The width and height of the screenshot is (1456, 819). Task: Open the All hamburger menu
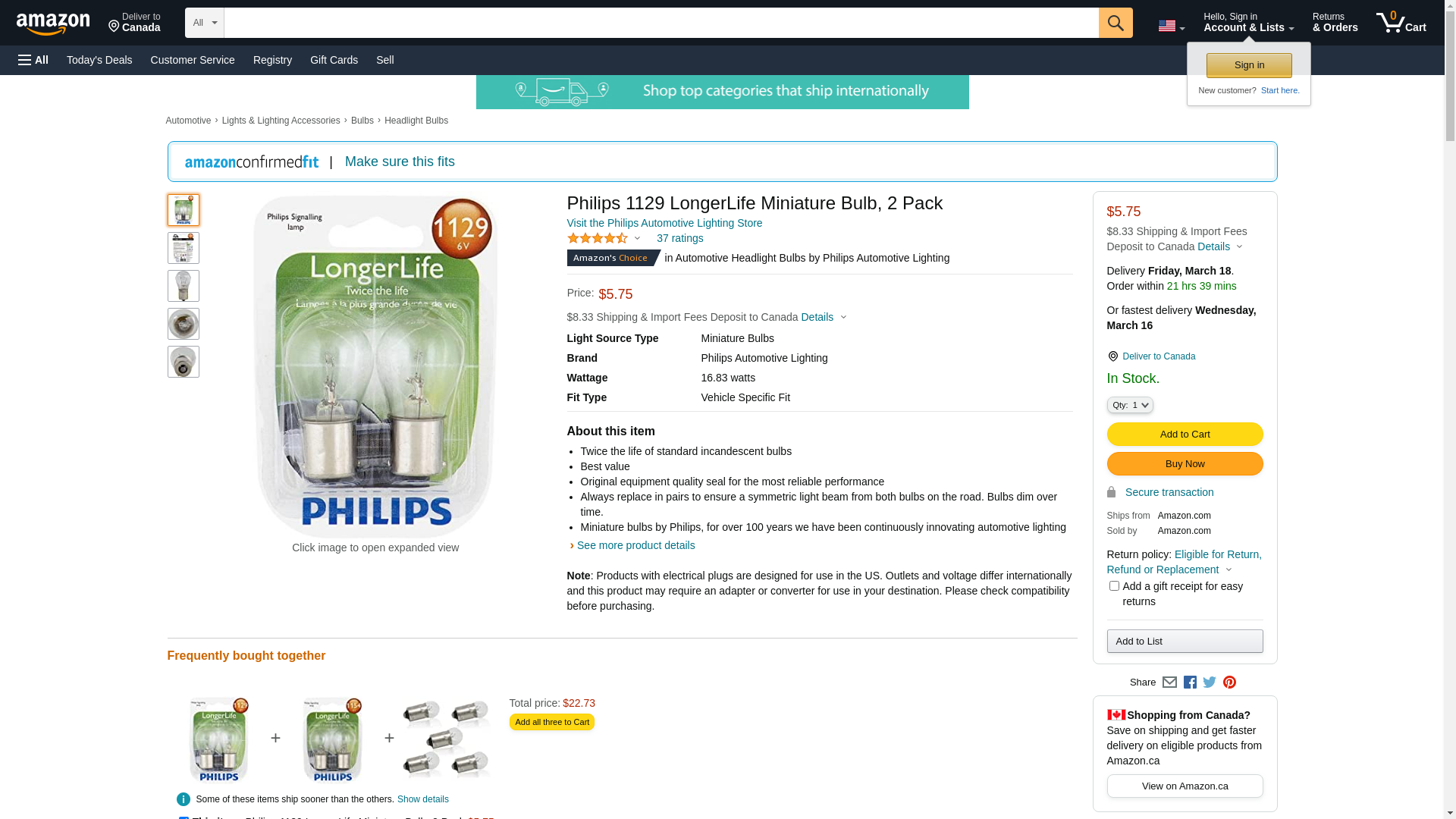coord(33,60)
